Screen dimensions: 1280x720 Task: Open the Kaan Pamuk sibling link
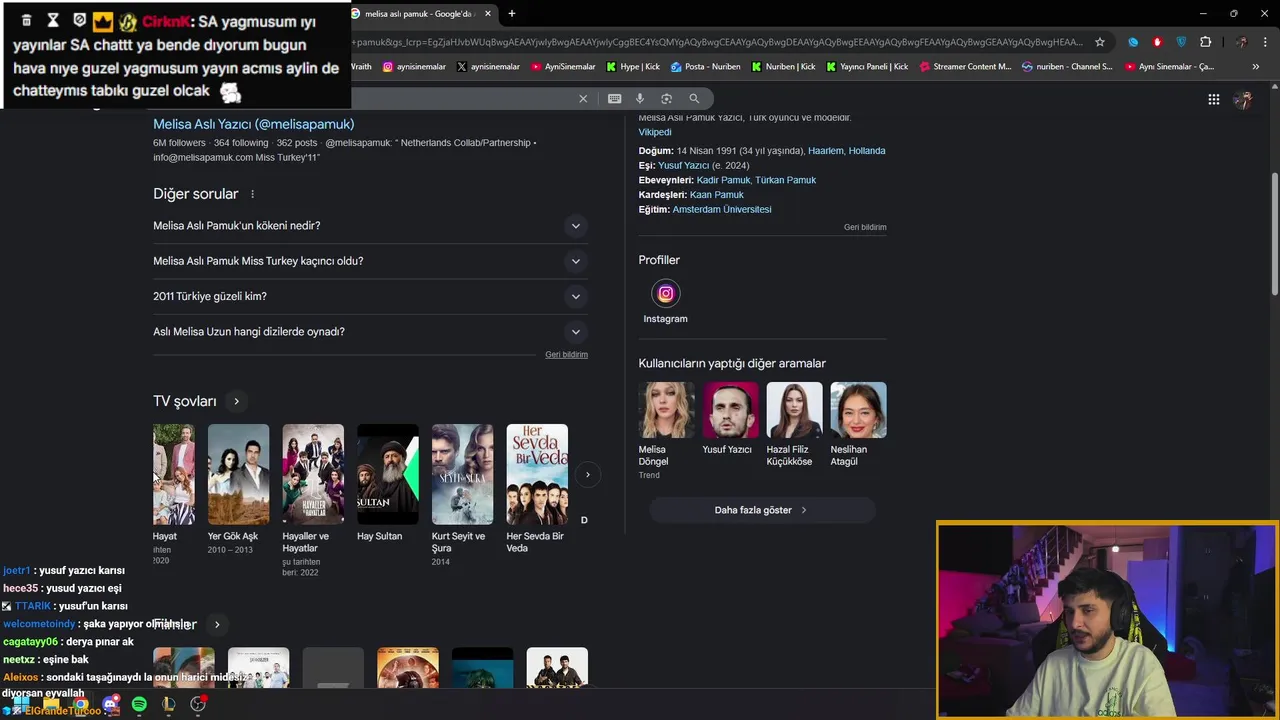tap(717, 195)
